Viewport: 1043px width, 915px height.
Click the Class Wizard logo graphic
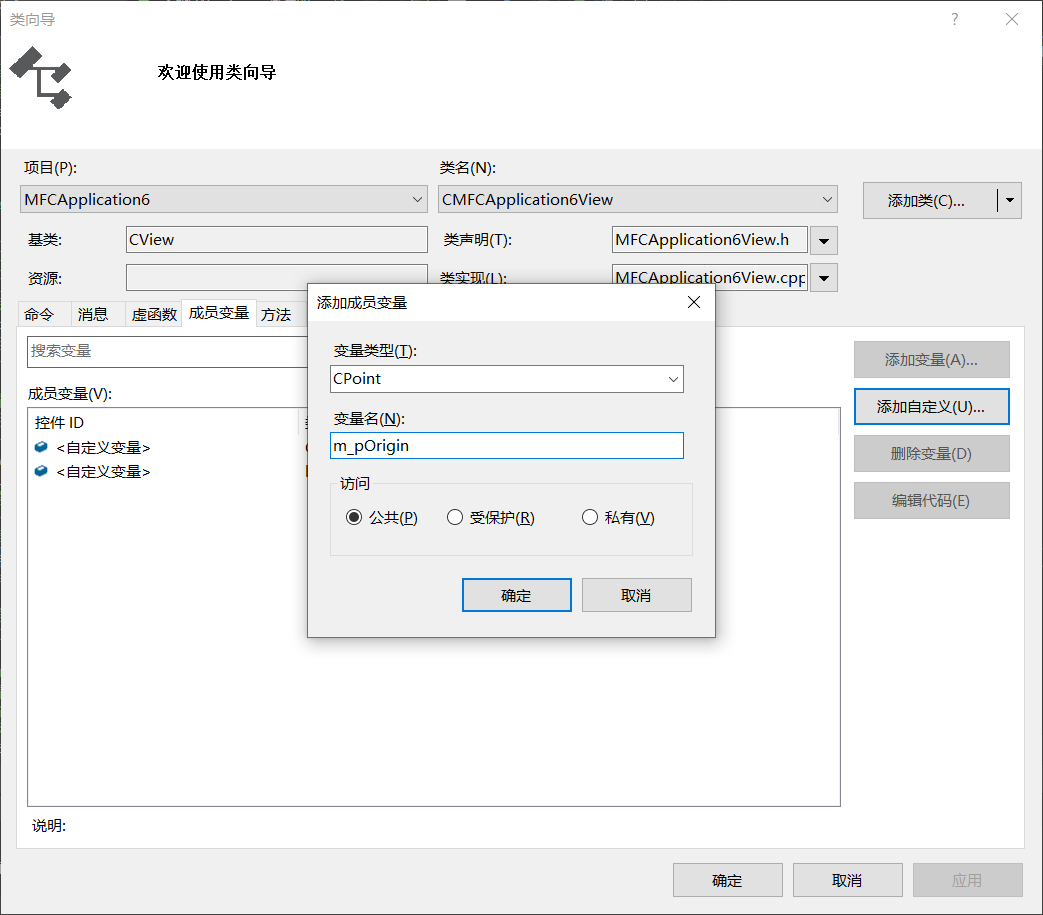40,78
